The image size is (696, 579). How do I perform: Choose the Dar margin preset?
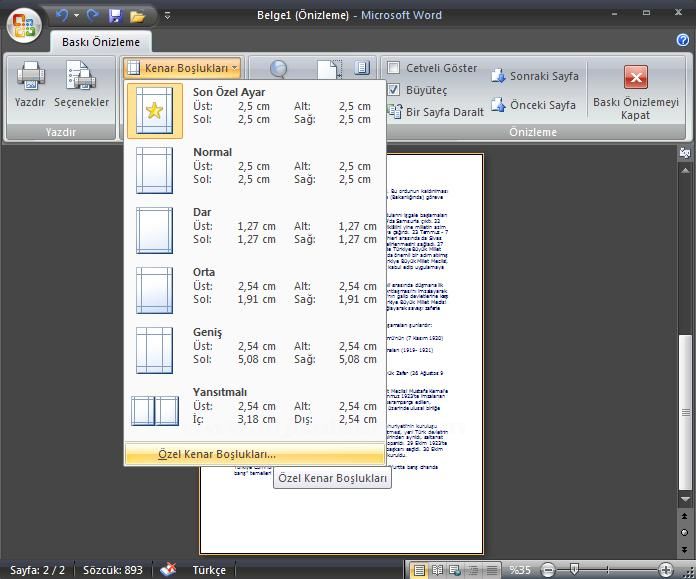255,230
